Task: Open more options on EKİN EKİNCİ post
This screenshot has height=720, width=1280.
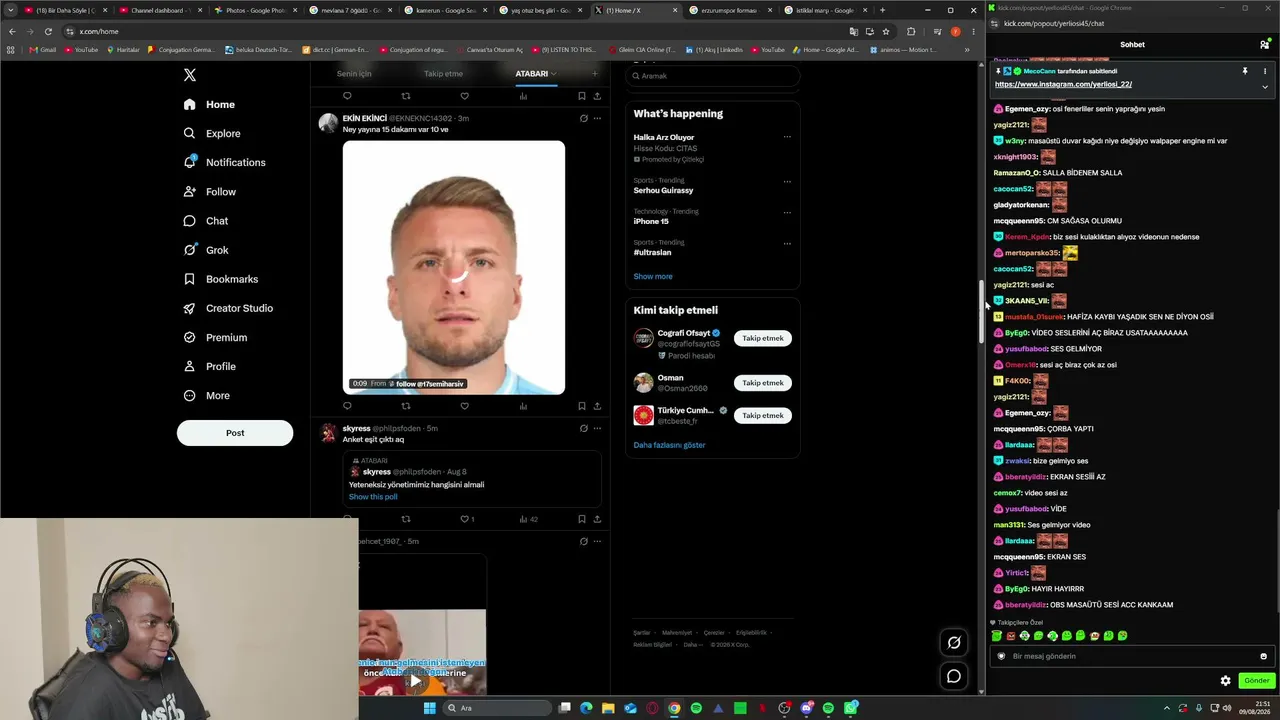Action: coord(597,118)
